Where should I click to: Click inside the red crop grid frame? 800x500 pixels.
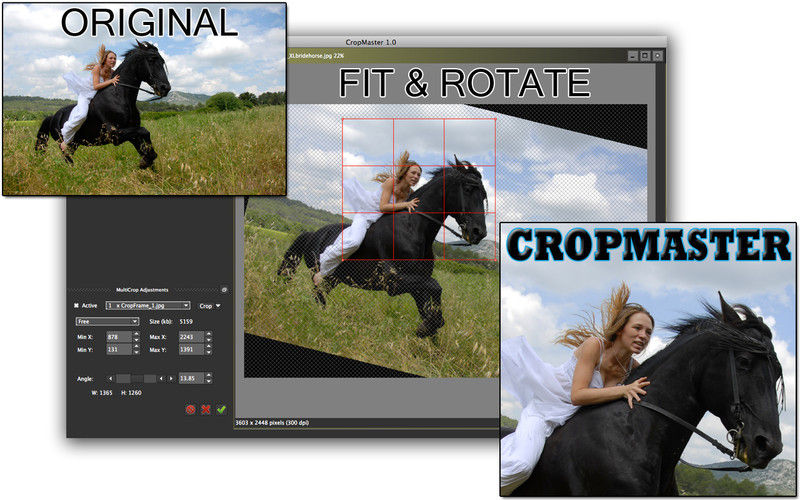click(x=419, y=189)
